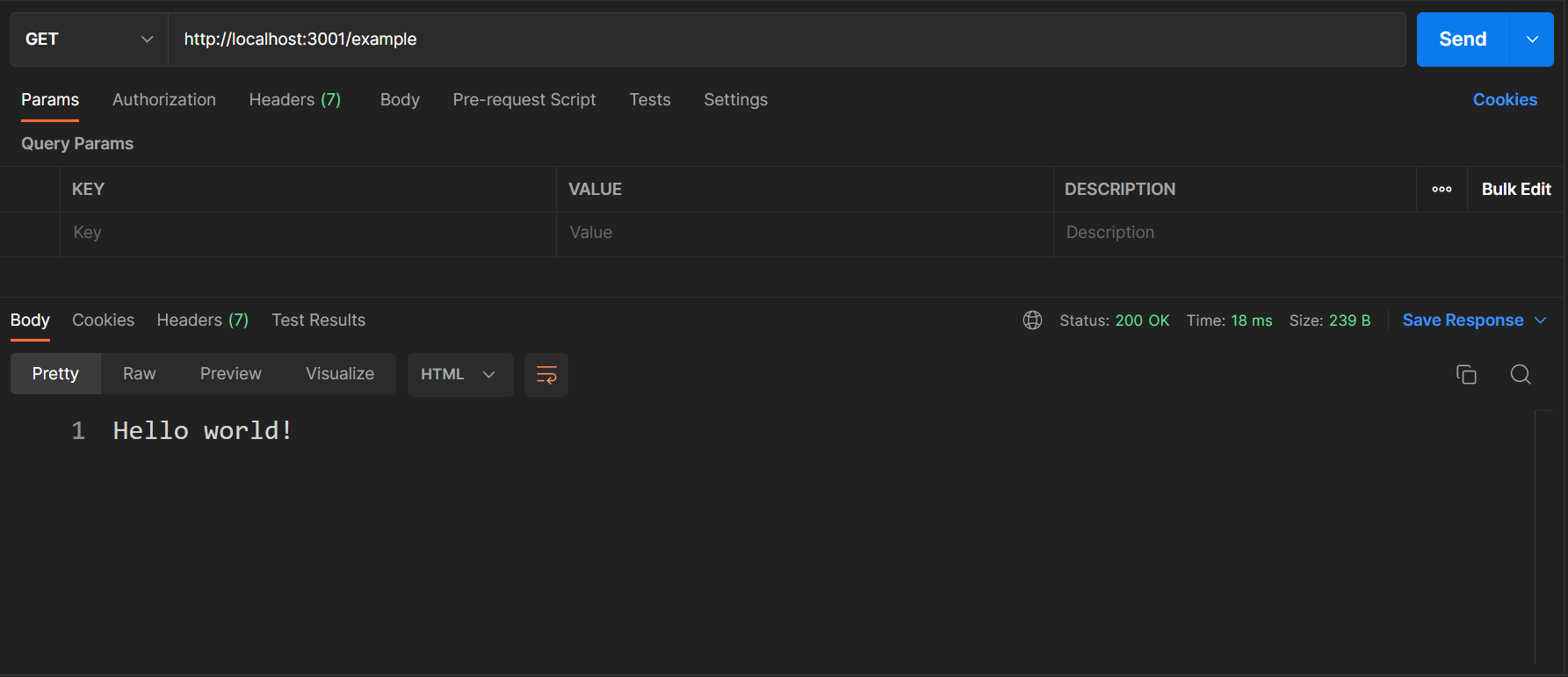Open the request Headers (7) tab
Viewport: 1568px width, 677px height.
295,100
